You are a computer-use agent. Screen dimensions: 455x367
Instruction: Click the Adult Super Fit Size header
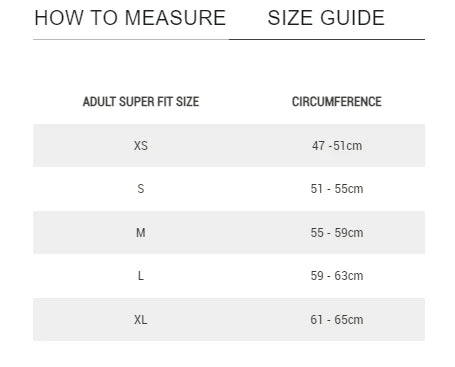tap(141, 102)
